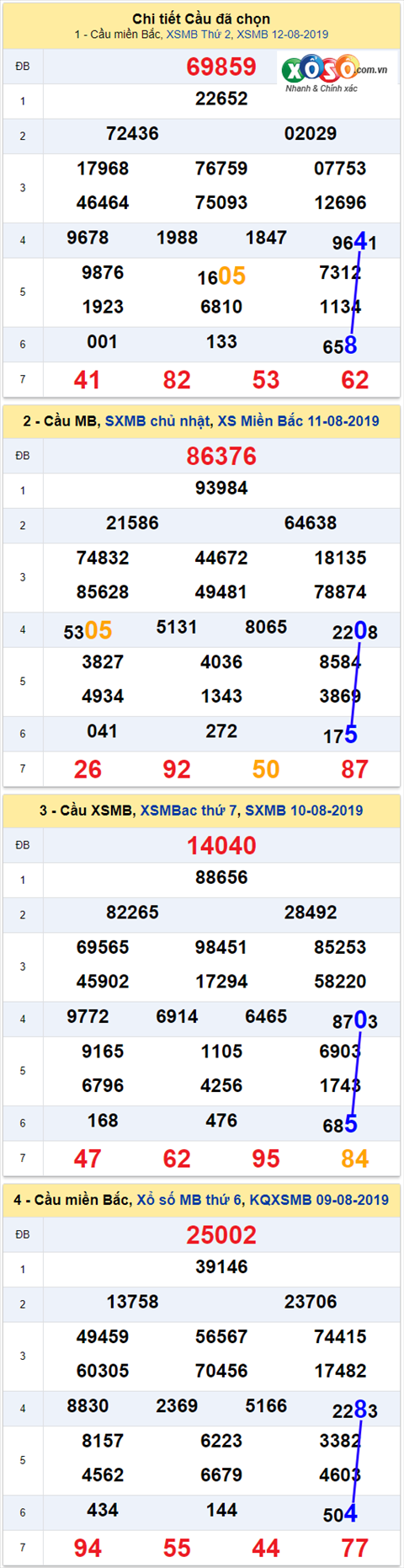Open the xoso.com.vn logo
404x1568 pixels.
pos(335,72)
